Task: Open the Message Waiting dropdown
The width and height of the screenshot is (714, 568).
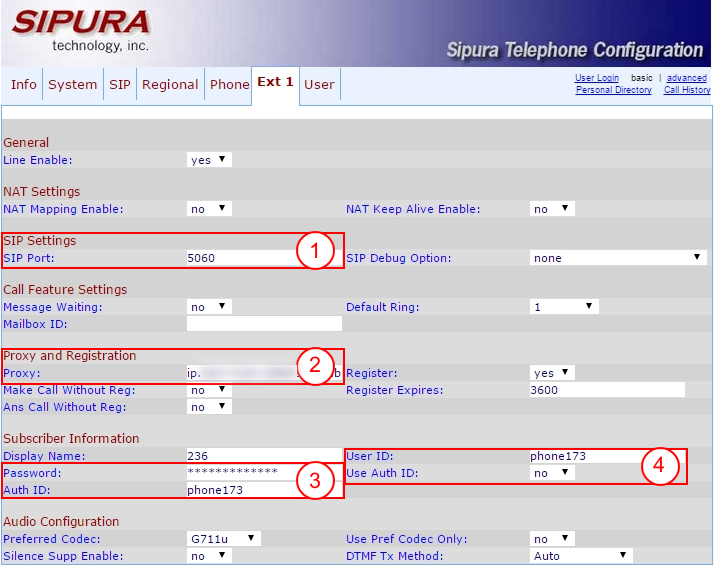Action: point(209,307)
